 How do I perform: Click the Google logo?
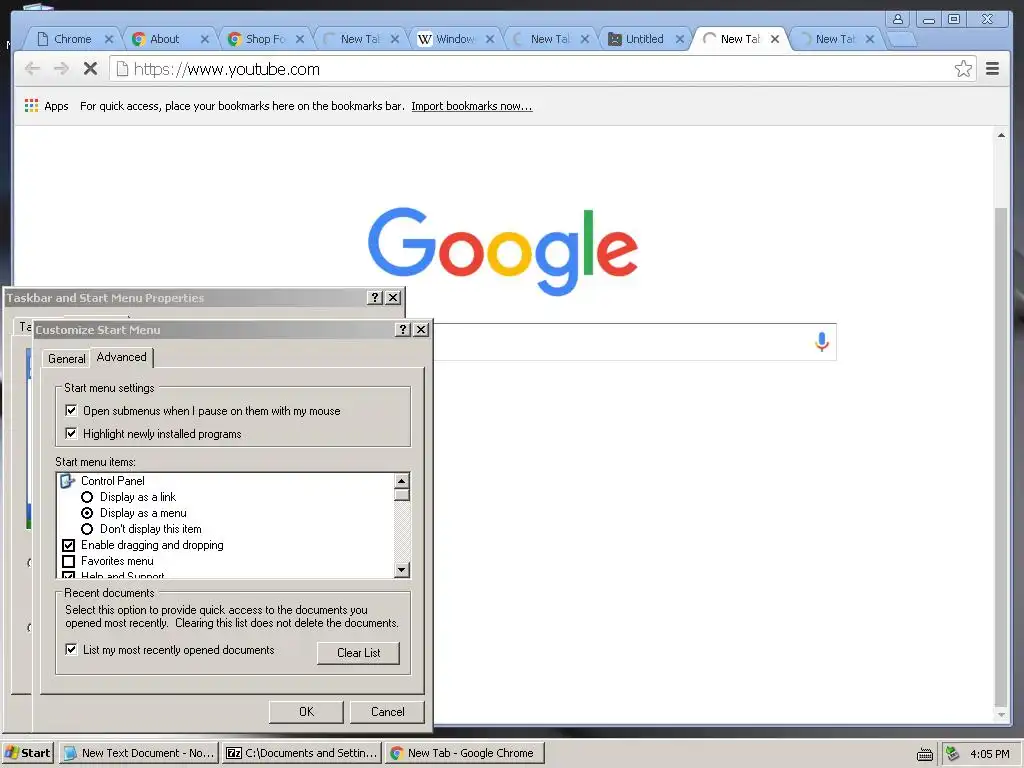[503, 251]
